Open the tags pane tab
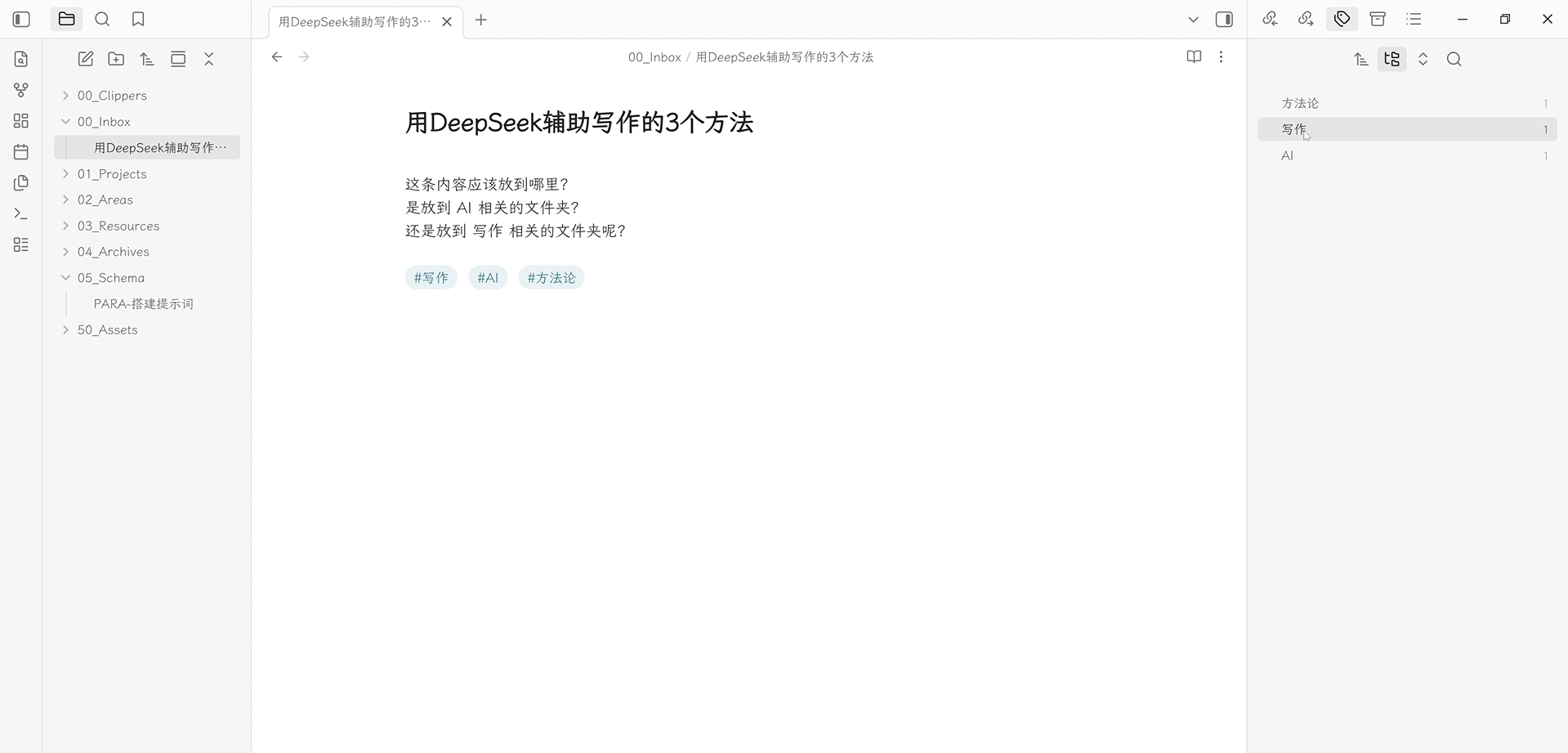 1342,19
